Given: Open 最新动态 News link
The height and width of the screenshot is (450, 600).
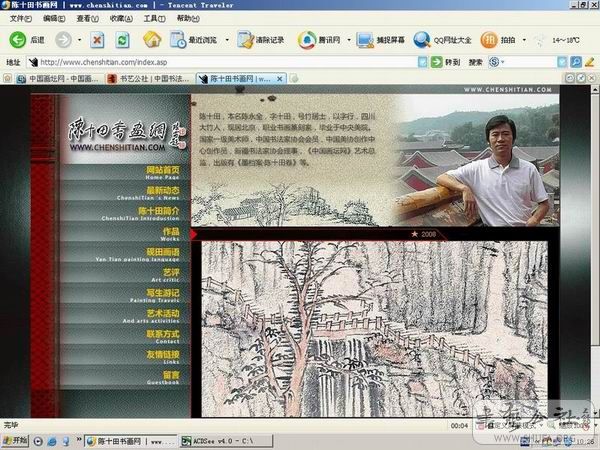Looking at the screenshot, I should [x=148, y=193].
